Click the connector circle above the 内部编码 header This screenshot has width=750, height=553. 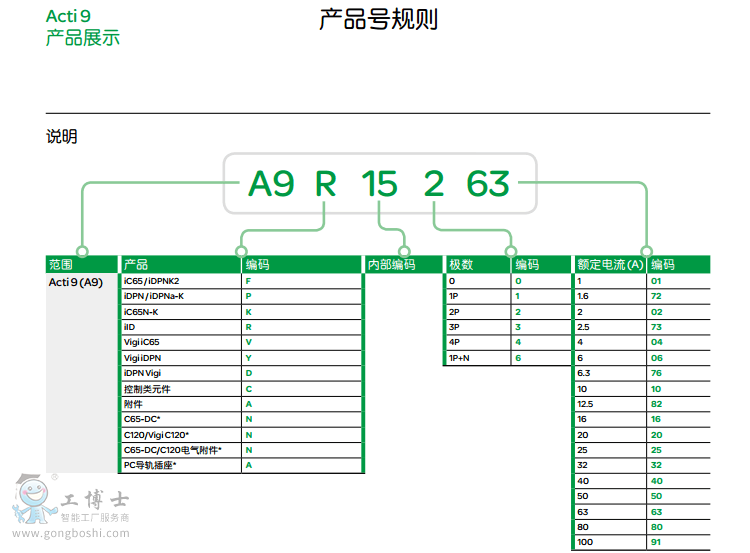tap(404, 251)
